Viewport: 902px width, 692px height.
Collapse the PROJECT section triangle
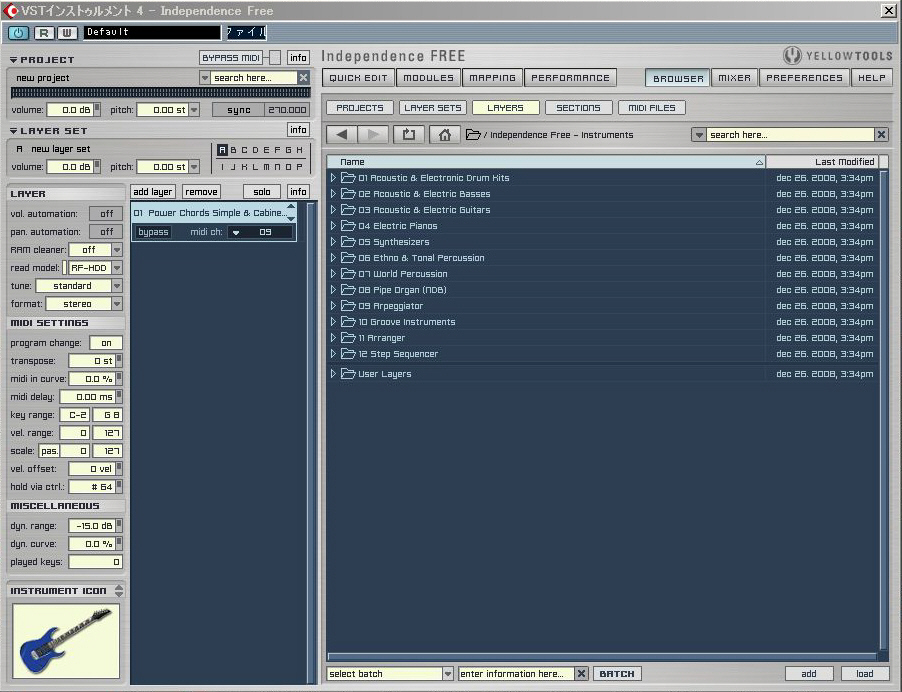pos(13,60)
